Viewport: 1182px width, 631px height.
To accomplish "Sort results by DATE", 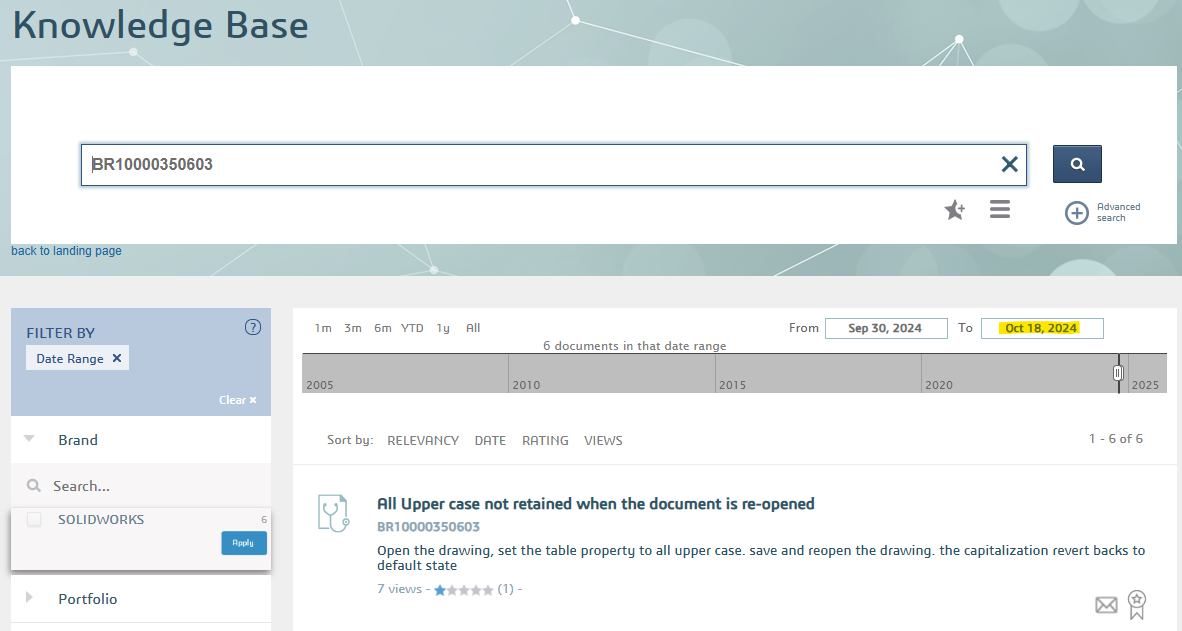I will (490, 440).
